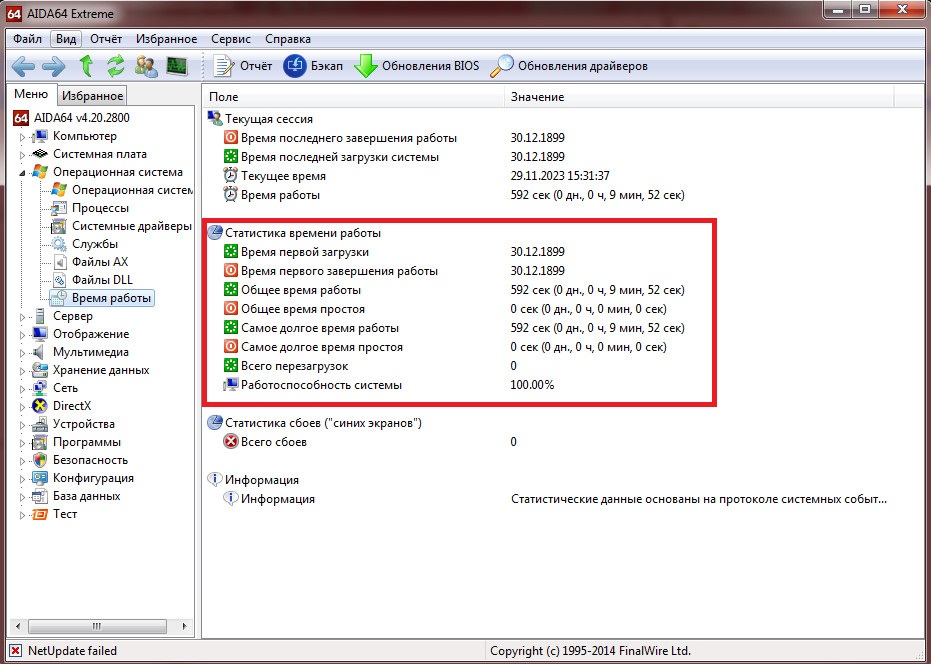
Task: Click the Программы icon in tree
Action: pyautogui.click(x=40, y=442)
